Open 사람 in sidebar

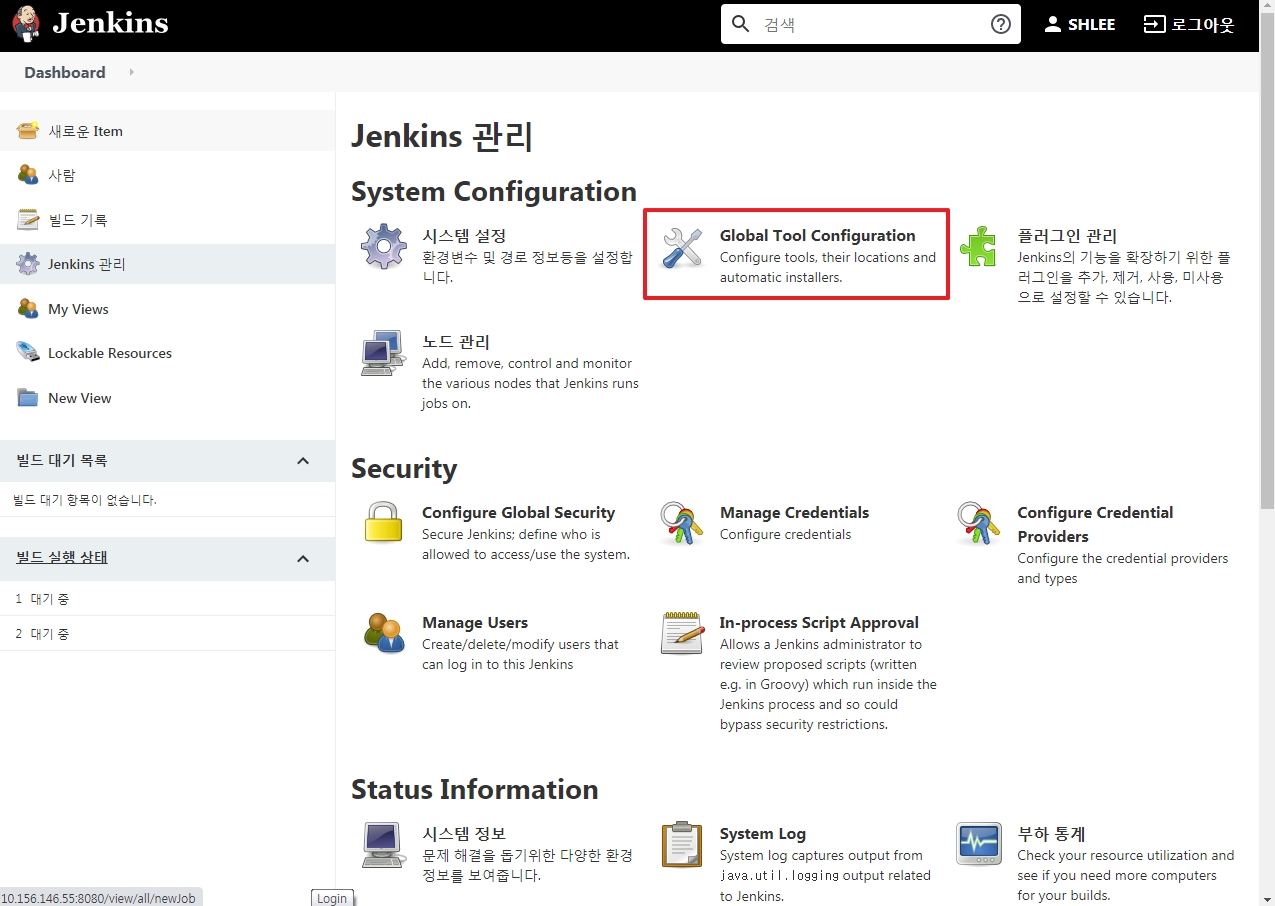[62, 175]
